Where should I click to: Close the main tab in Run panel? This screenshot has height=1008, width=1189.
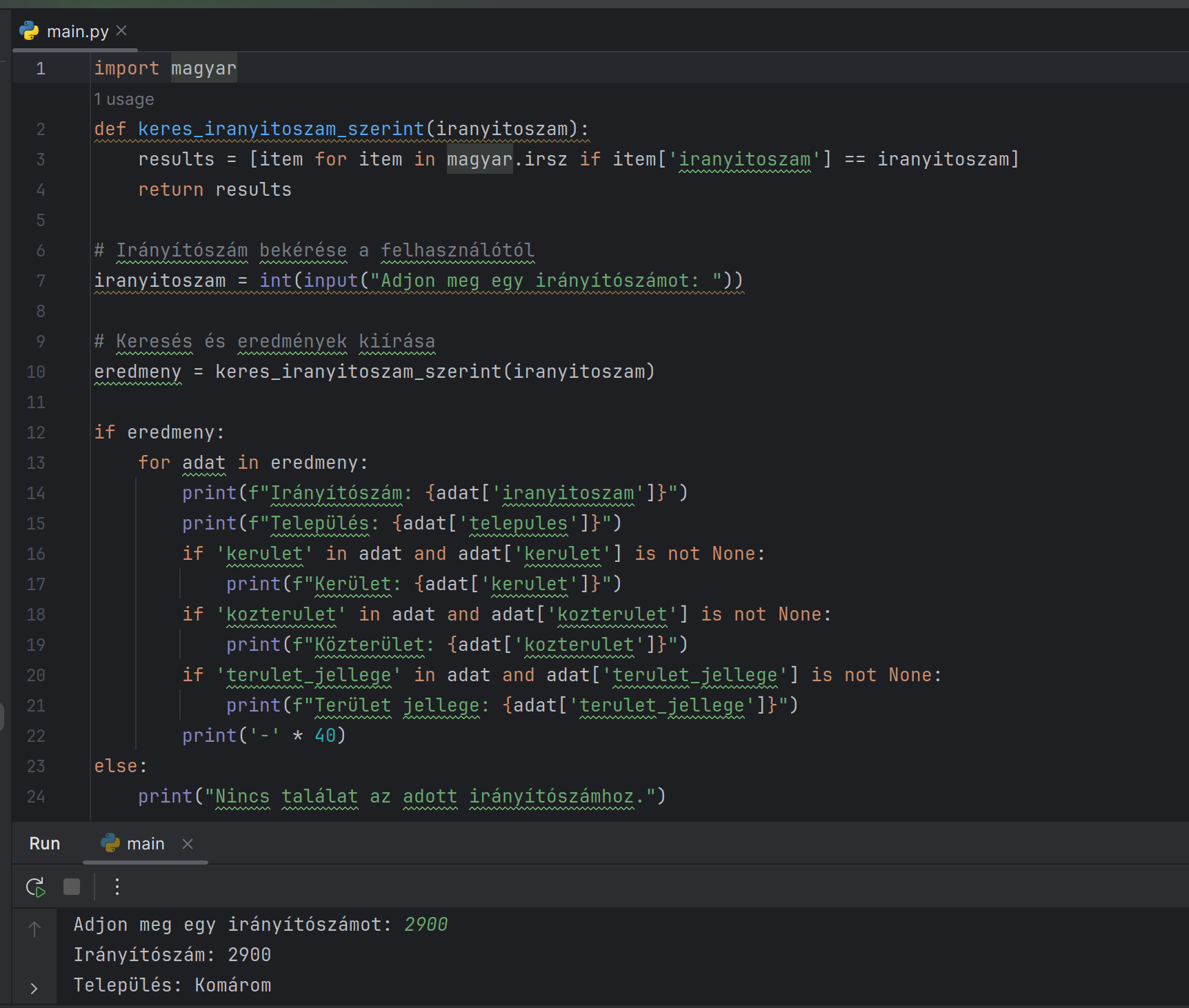click(x=187, y=843)
